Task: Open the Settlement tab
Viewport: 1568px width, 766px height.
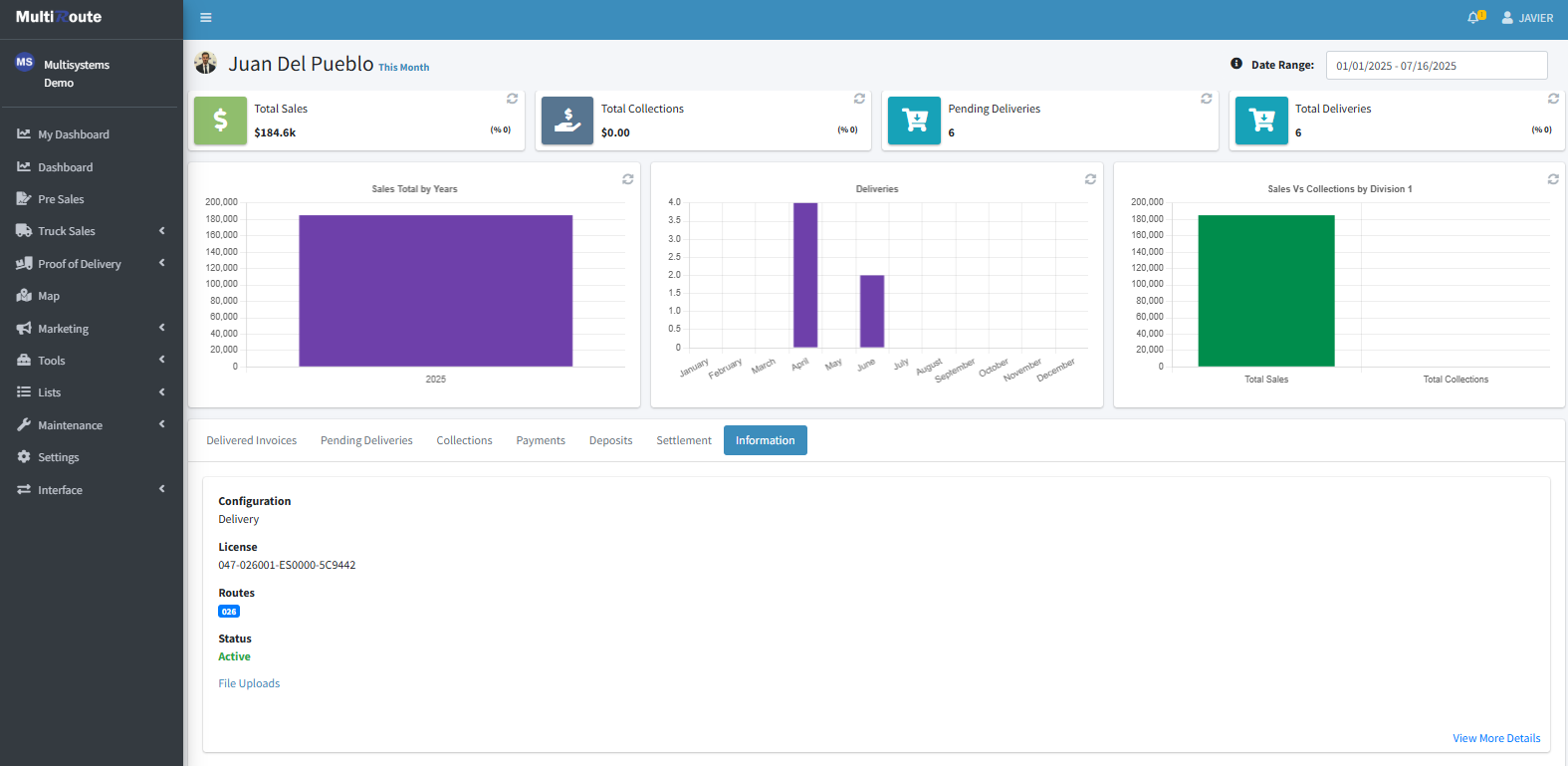Action: [x=683, y=440]
